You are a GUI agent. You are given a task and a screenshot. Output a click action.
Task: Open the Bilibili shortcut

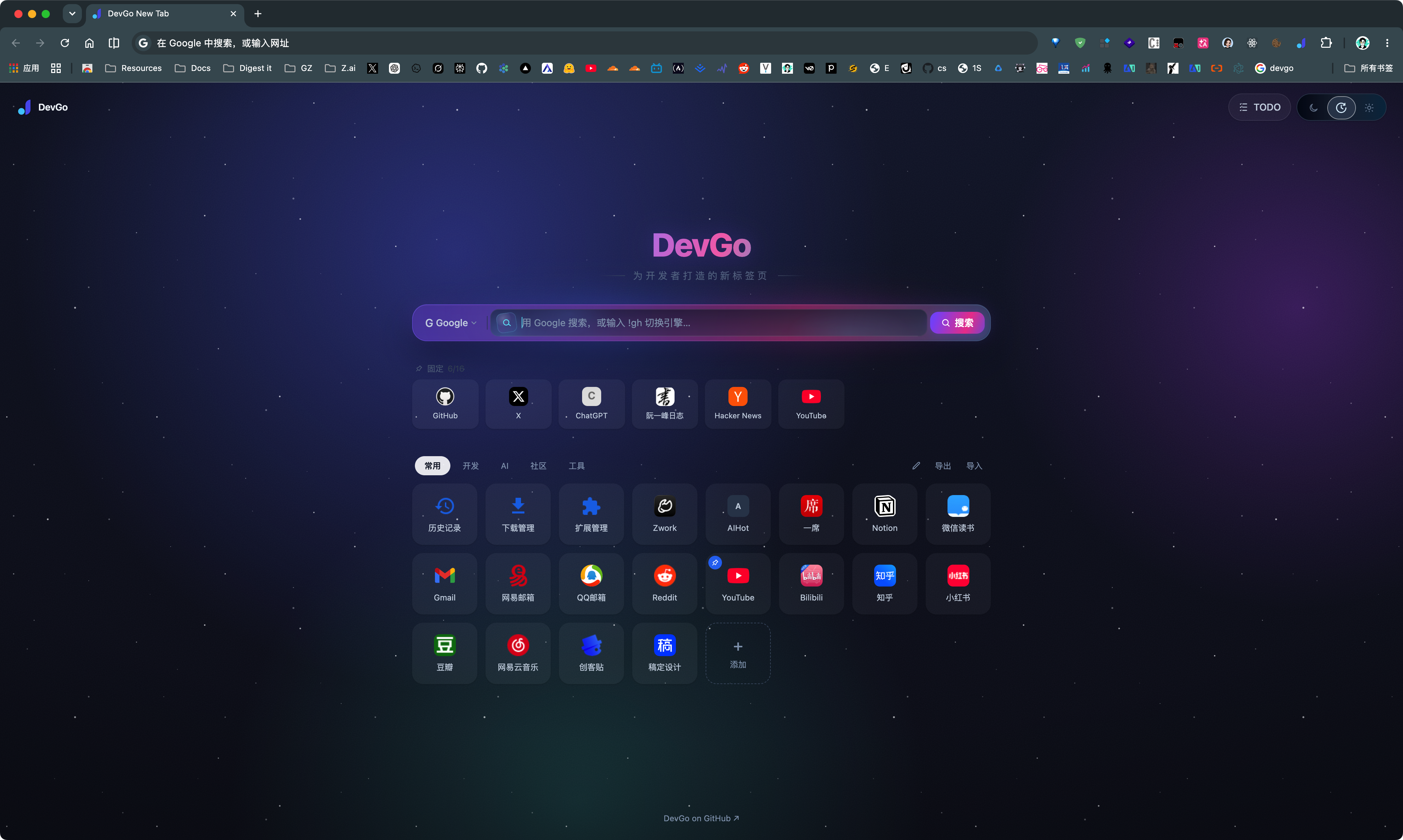click(x=811, y=583)
